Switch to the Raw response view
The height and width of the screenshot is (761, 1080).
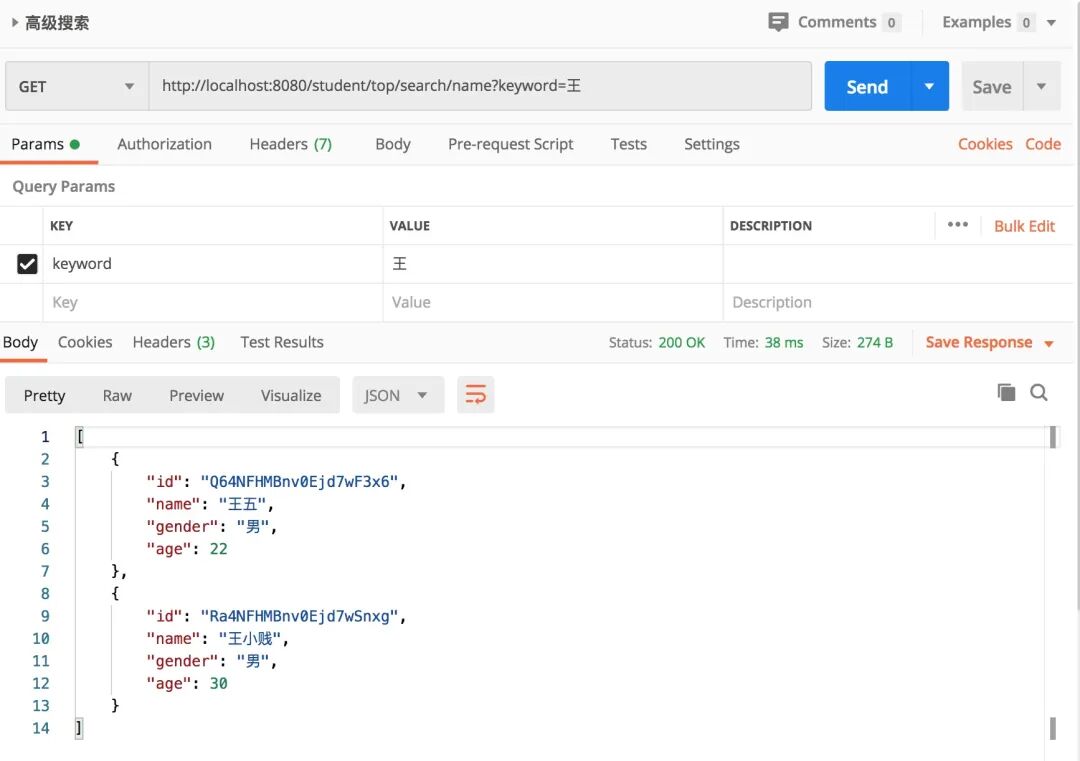coord(117,395)
